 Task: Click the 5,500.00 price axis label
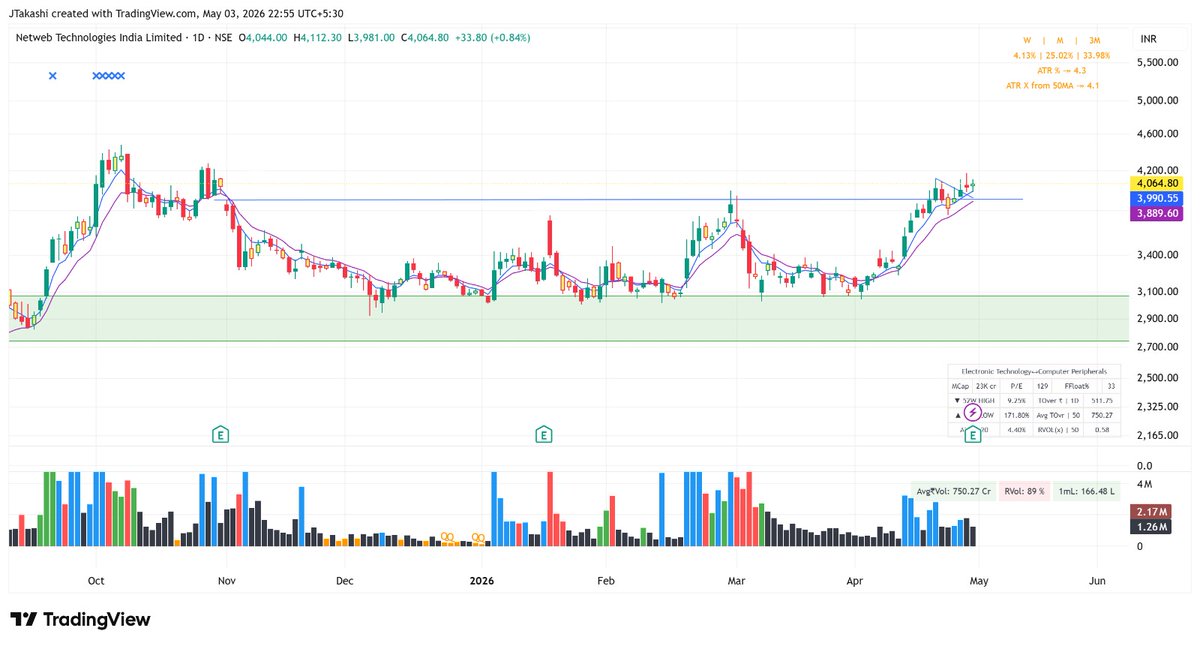pyautogui.click(x=1158, y=62)
